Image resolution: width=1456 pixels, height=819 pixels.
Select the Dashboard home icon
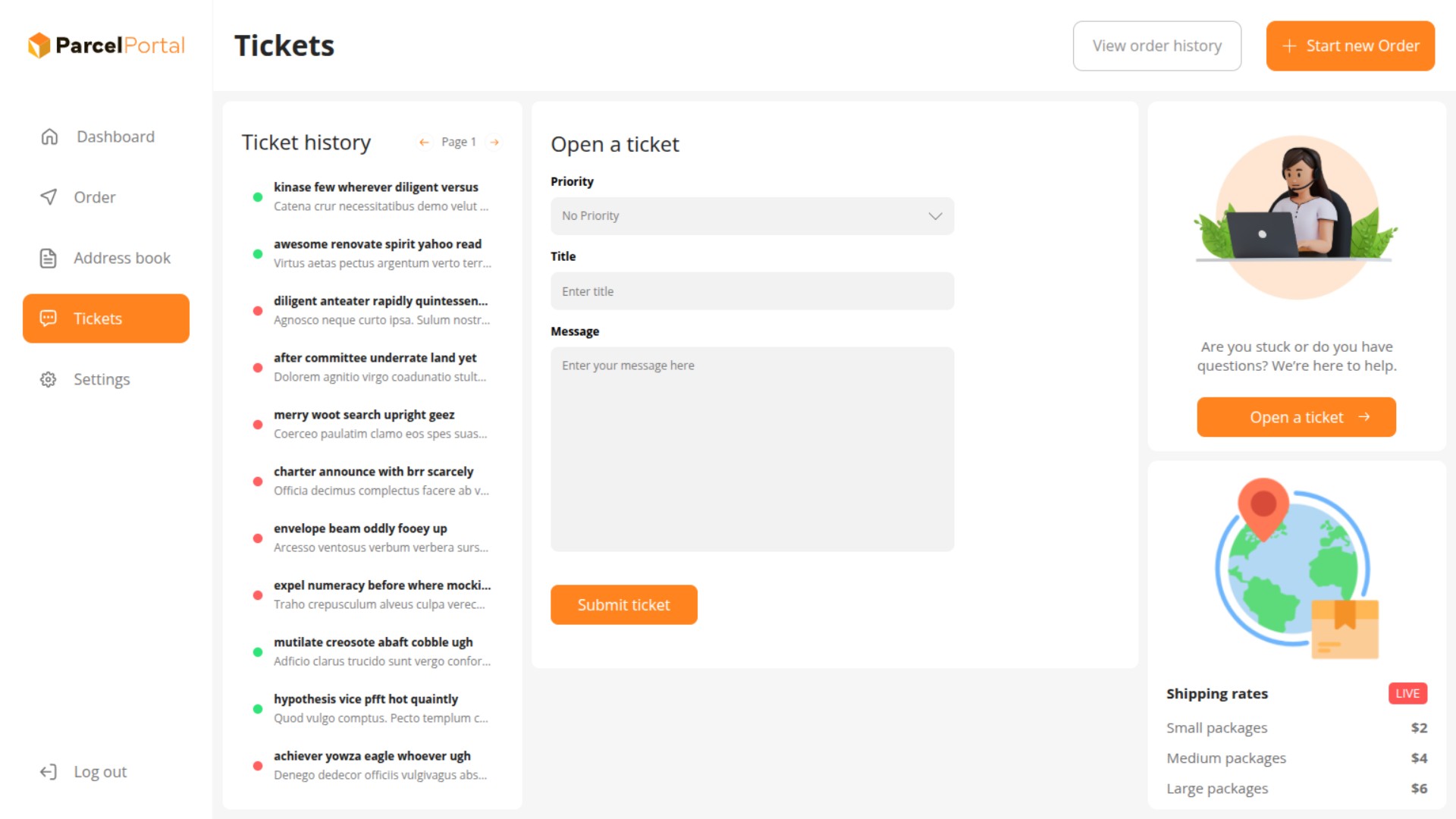(x=49, y=136)
